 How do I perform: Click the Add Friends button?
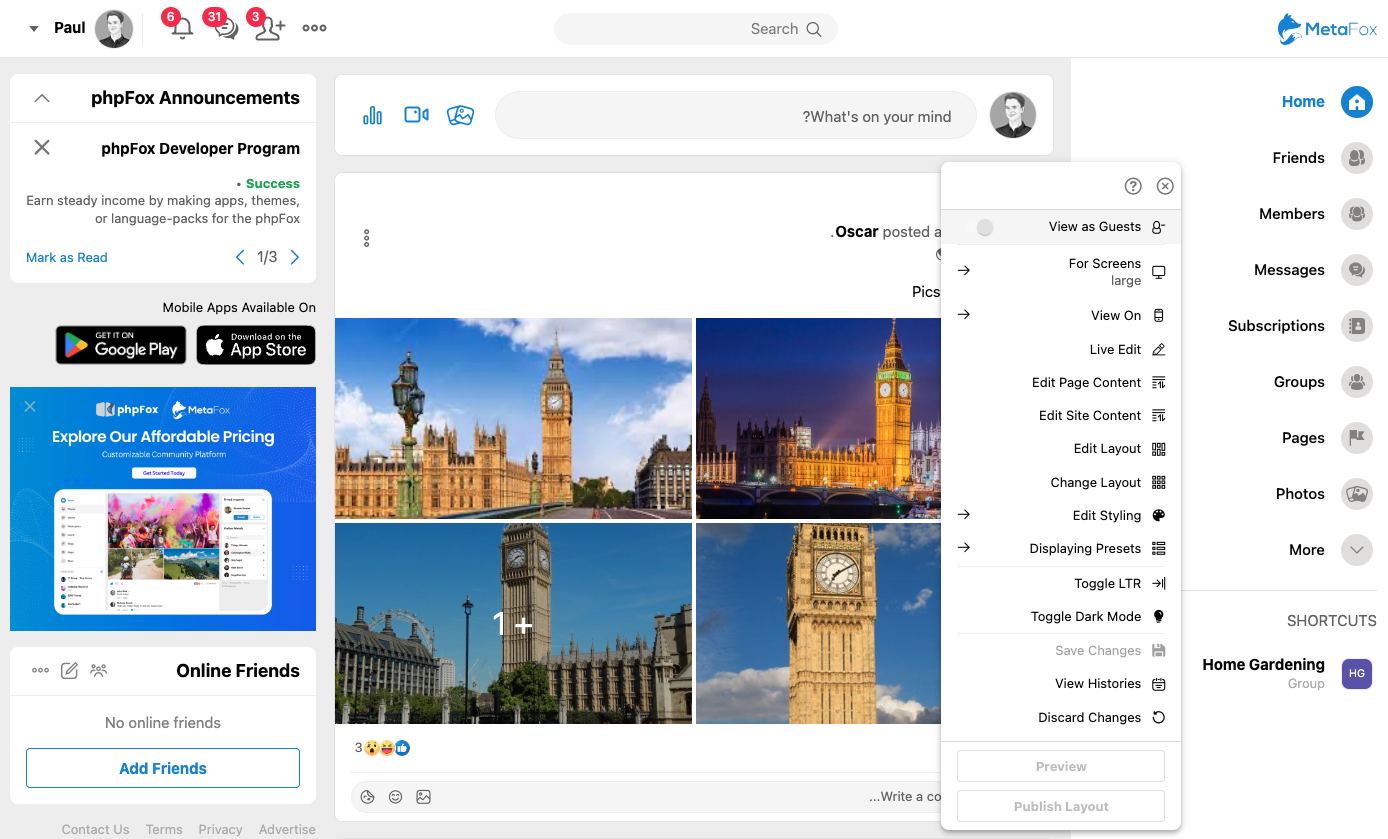click(x=163, y=768)
